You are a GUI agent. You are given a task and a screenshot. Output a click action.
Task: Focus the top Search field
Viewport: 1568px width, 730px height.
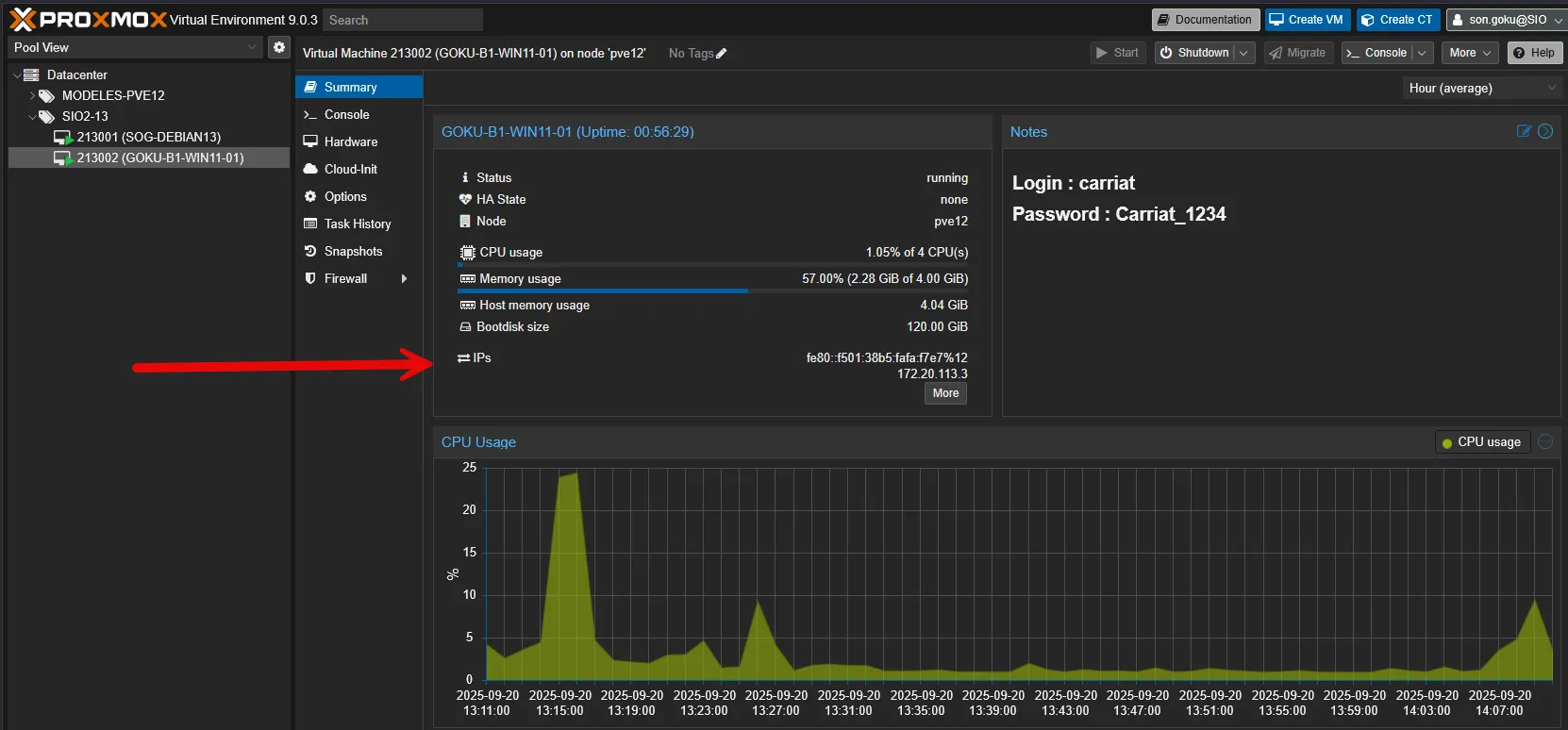(403, 20)
